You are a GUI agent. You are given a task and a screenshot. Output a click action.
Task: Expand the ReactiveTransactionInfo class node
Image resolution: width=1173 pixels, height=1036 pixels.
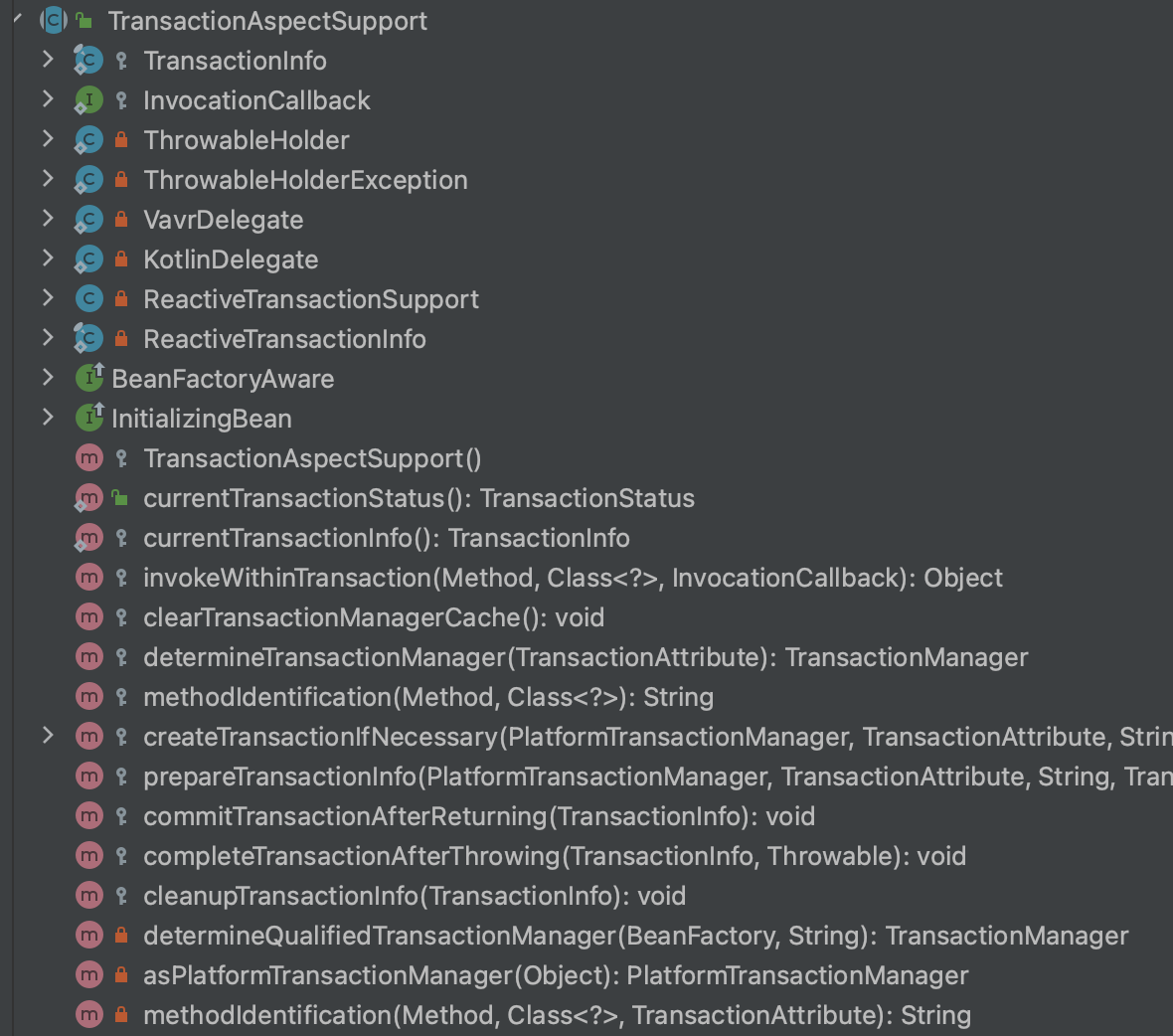point(48,338)
